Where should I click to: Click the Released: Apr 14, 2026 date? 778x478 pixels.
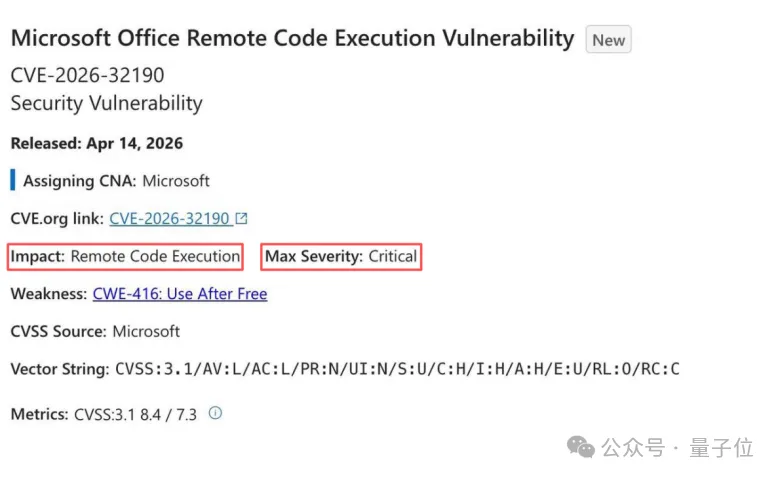point(97,143)
